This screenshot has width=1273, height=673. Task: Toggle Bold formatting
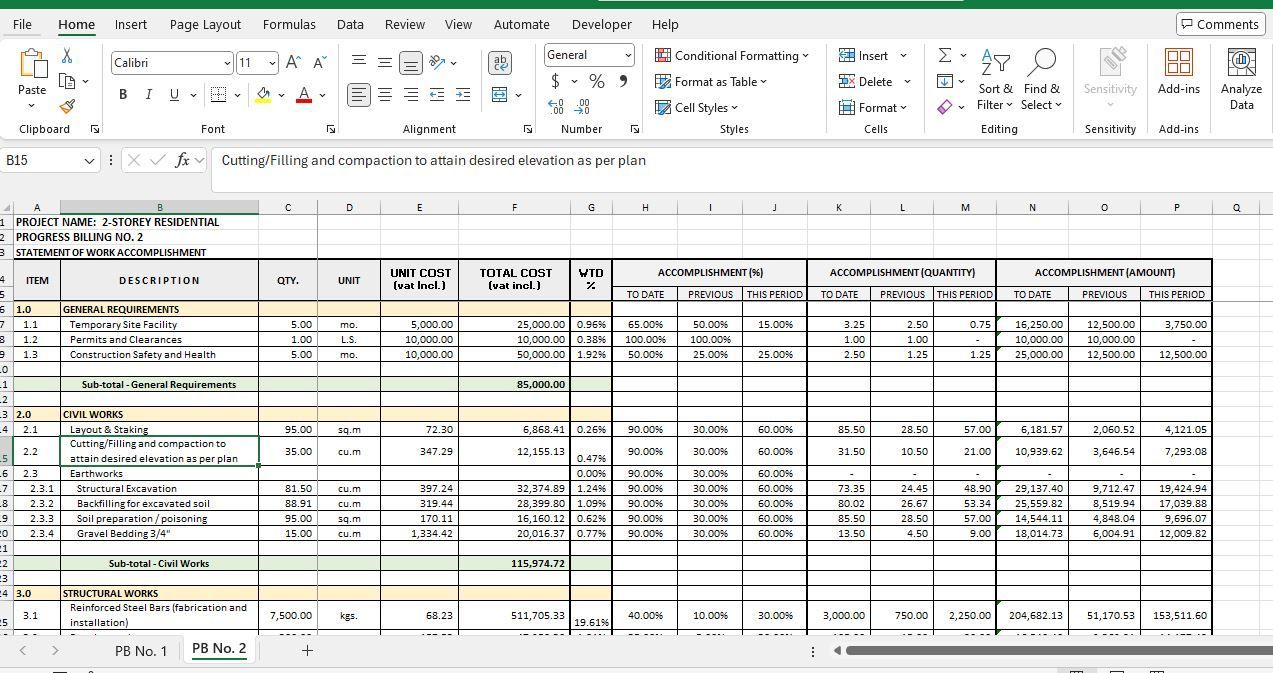coord(123,95)
